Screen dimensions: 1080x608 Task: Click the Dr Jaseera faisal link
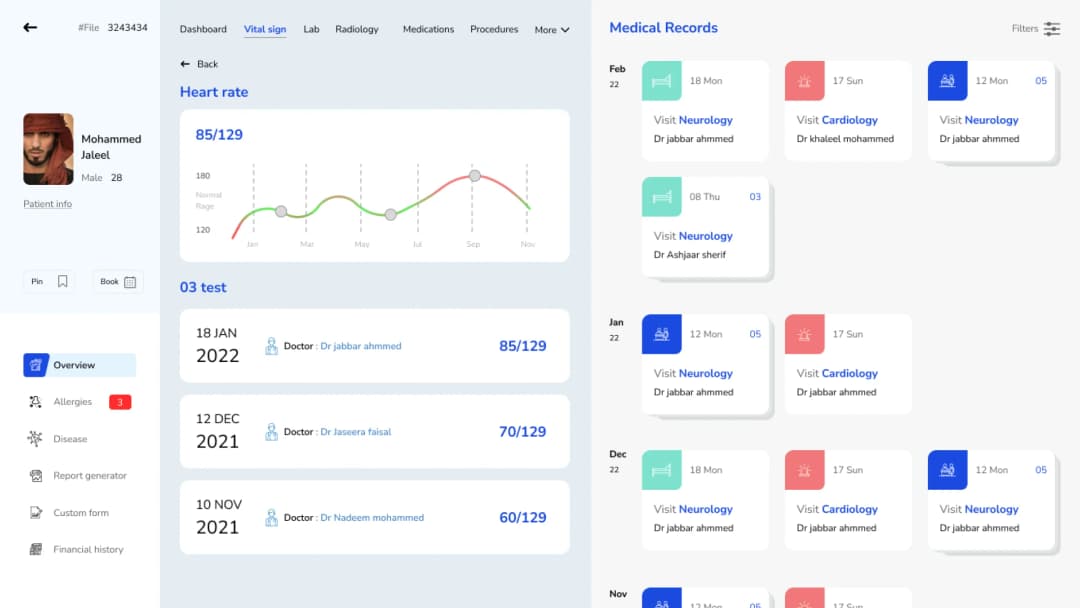pyautogui.click(x=355, y=432)
